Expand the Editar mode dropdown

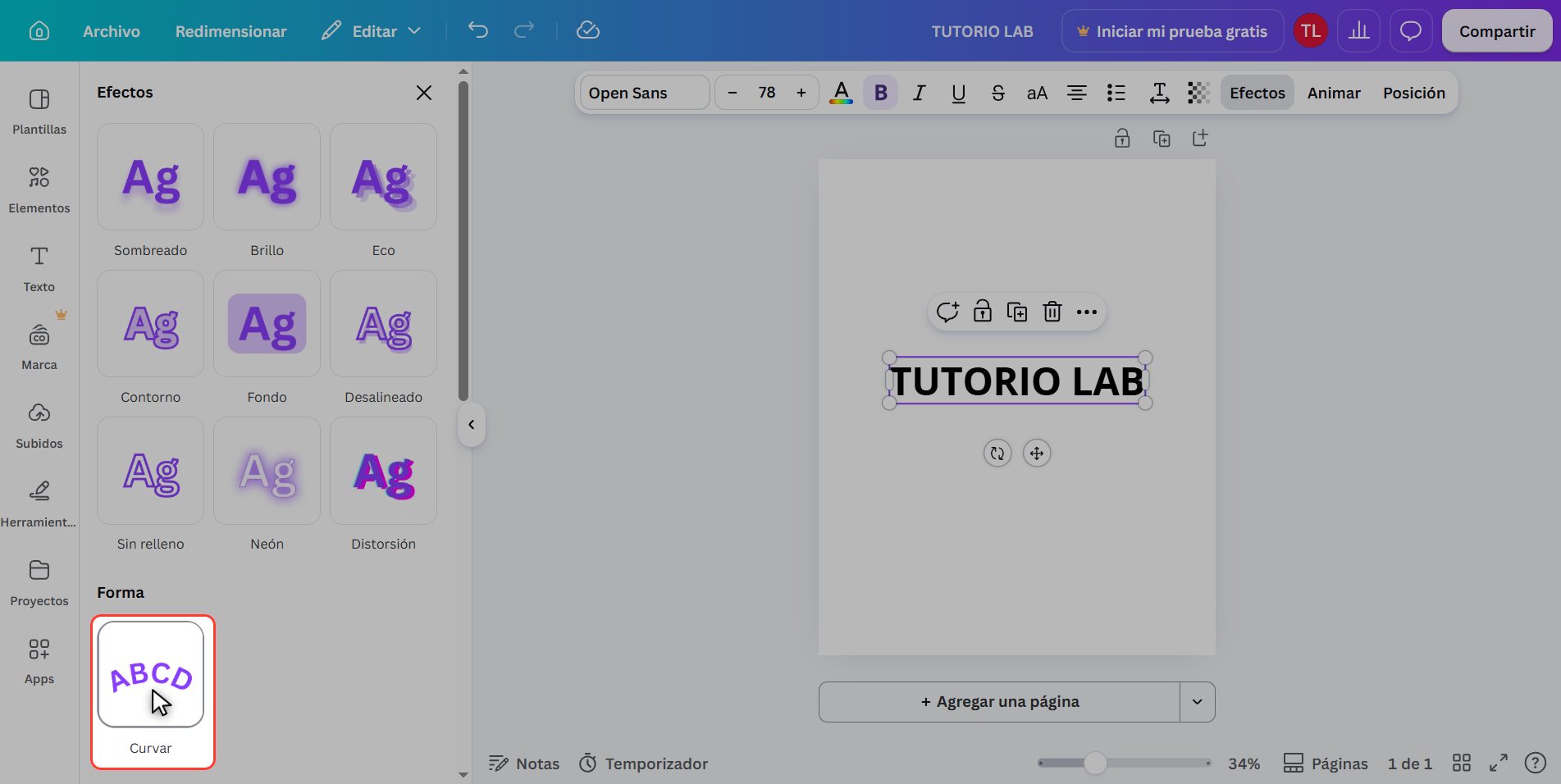(x=371, y=31)
